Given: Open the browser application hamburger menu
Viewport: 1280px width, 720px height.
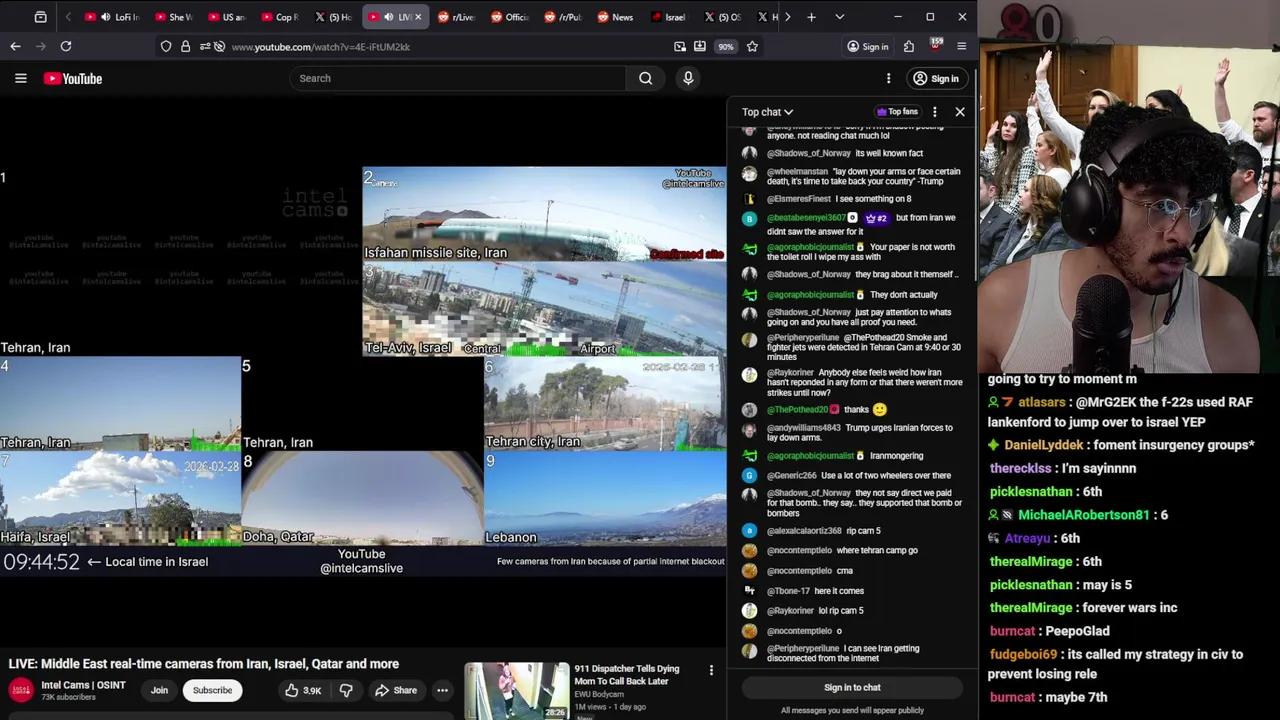Looking at the screenshot, I should [962, 46].
